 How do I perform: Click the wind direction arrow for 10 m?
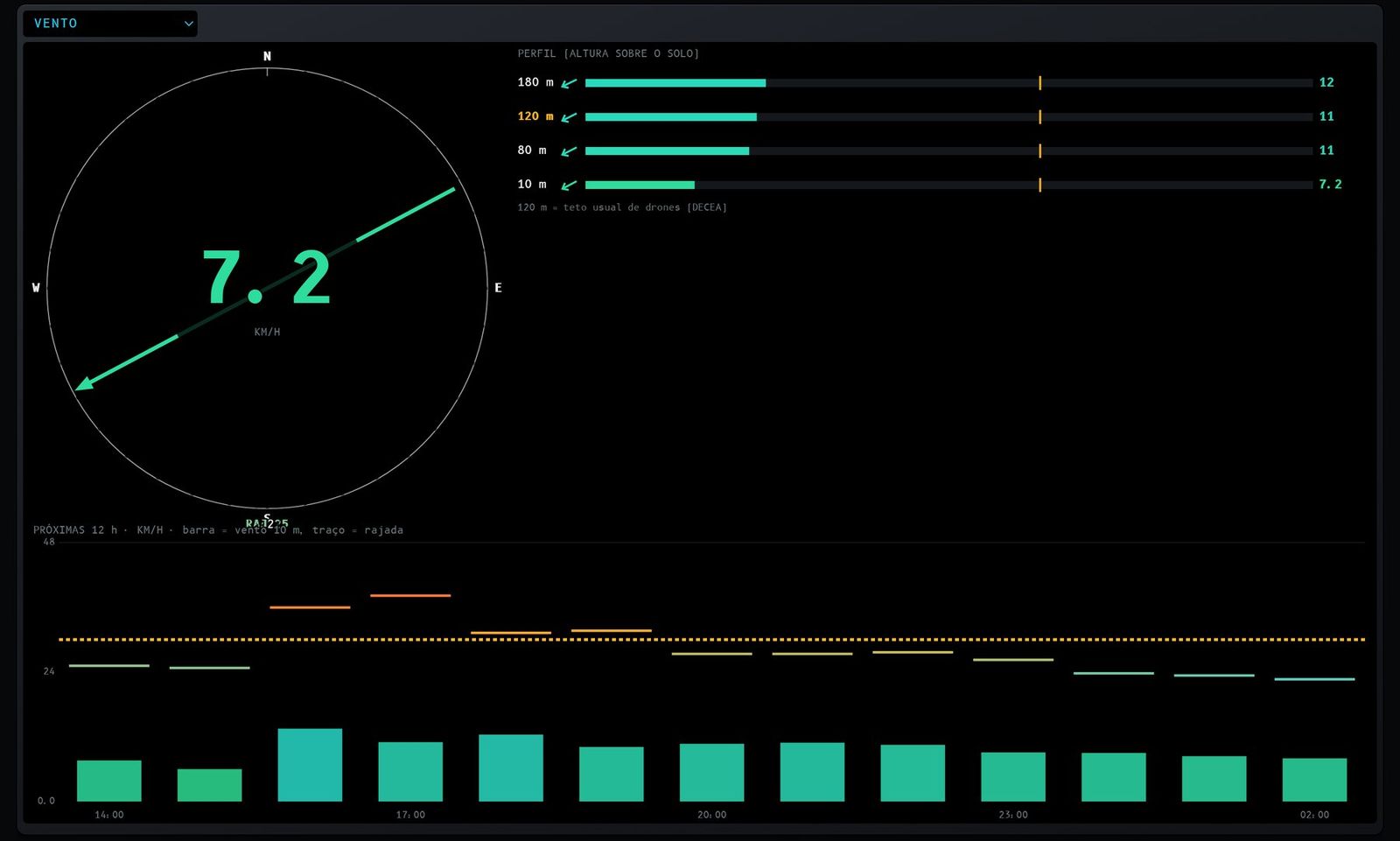pyautogui.click(x=569, y=186)
